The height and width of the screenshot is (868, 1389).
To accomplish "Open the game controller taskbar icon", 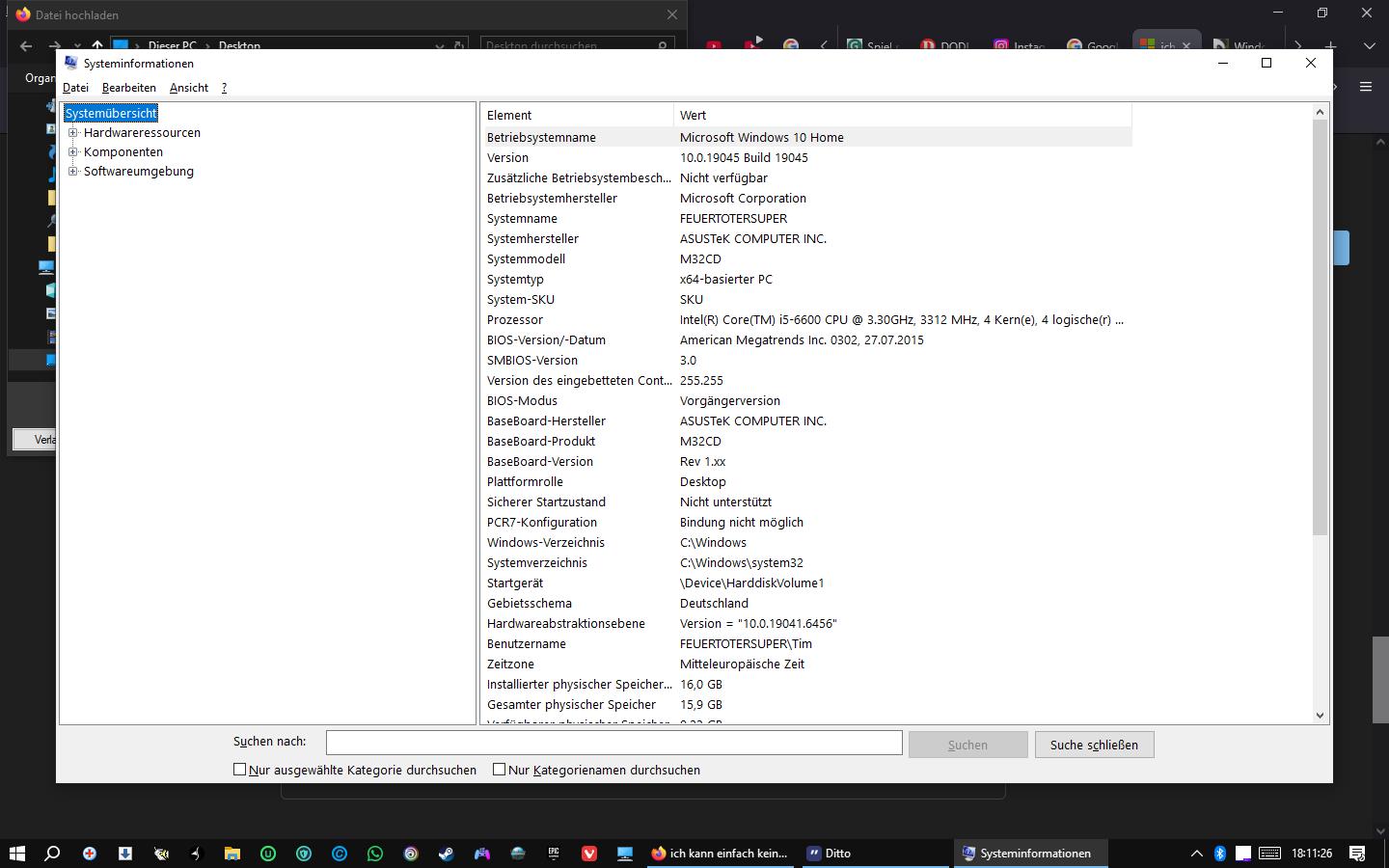I will pos(481,854).
